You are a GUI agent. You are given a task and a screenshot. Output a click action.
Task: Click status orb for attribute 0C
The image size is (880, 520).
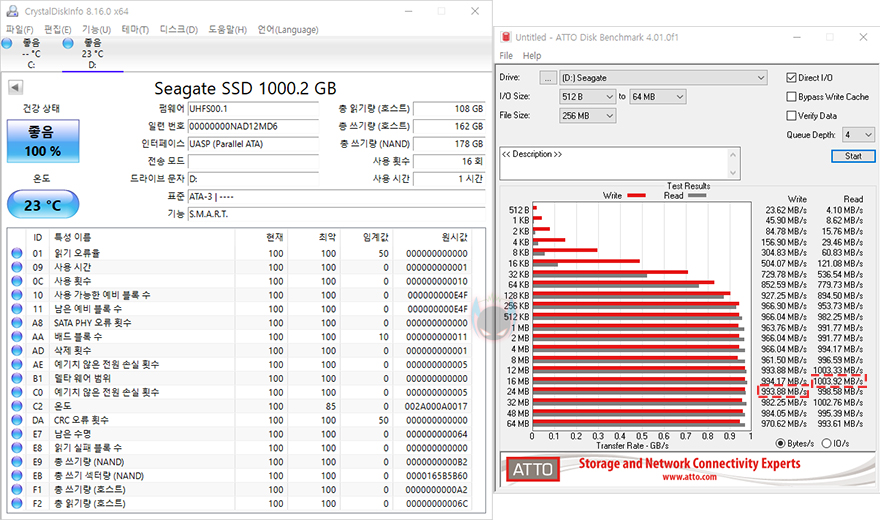17,281
